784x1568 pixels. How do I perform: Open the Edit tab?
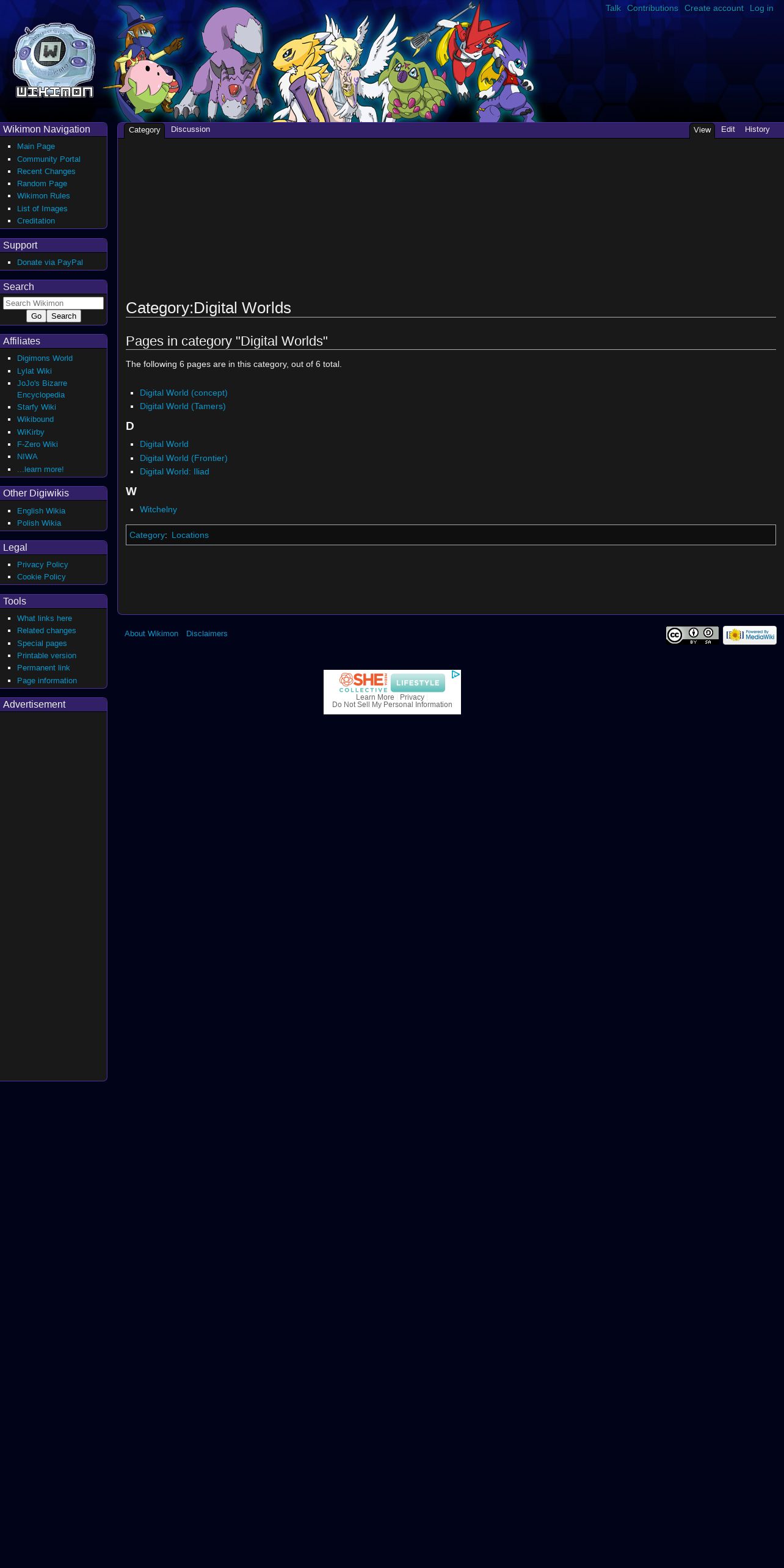tap(728, 129)
